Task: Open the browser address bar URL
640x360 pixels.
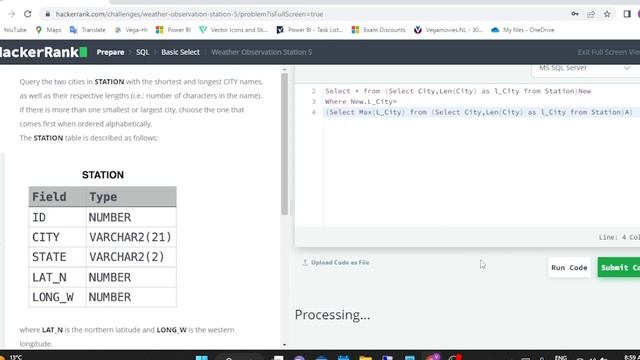Action: tap(189, 14)
